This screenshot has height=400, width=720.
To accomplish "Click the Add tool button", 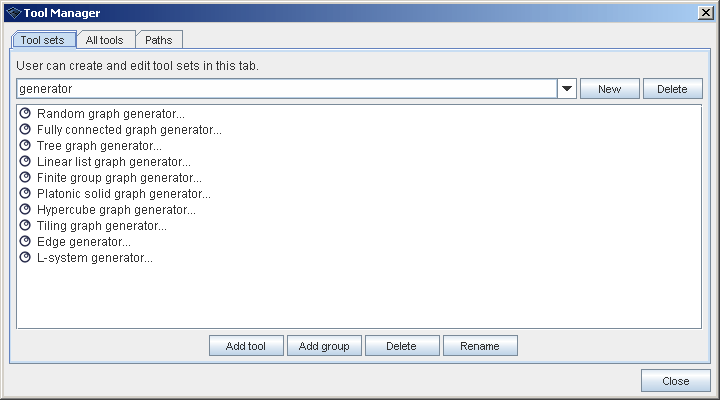I will point(246,346).
